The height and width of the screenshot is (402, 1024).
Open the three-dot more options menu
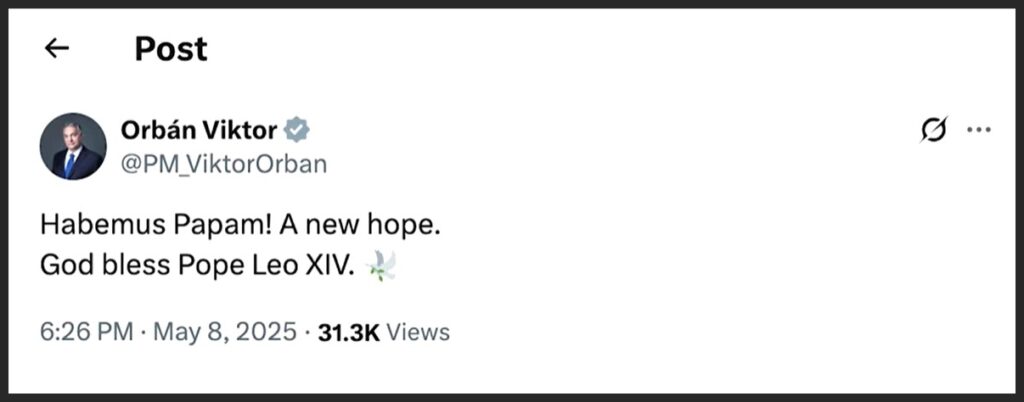[979, 130]
